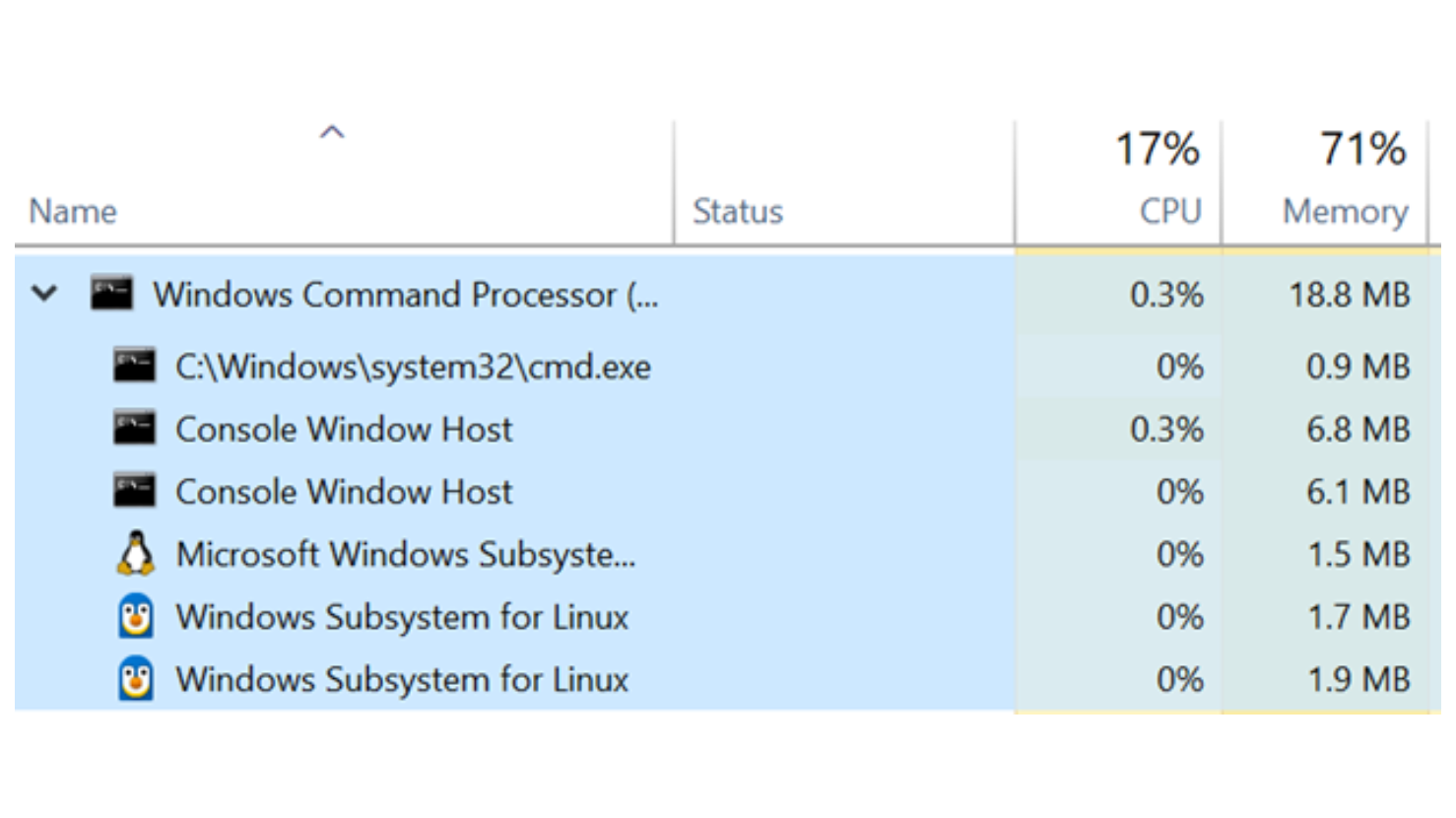Collapse the Windows Command Processor group
The height and width of the screenshot is (818, 1456).
[44, 294]
